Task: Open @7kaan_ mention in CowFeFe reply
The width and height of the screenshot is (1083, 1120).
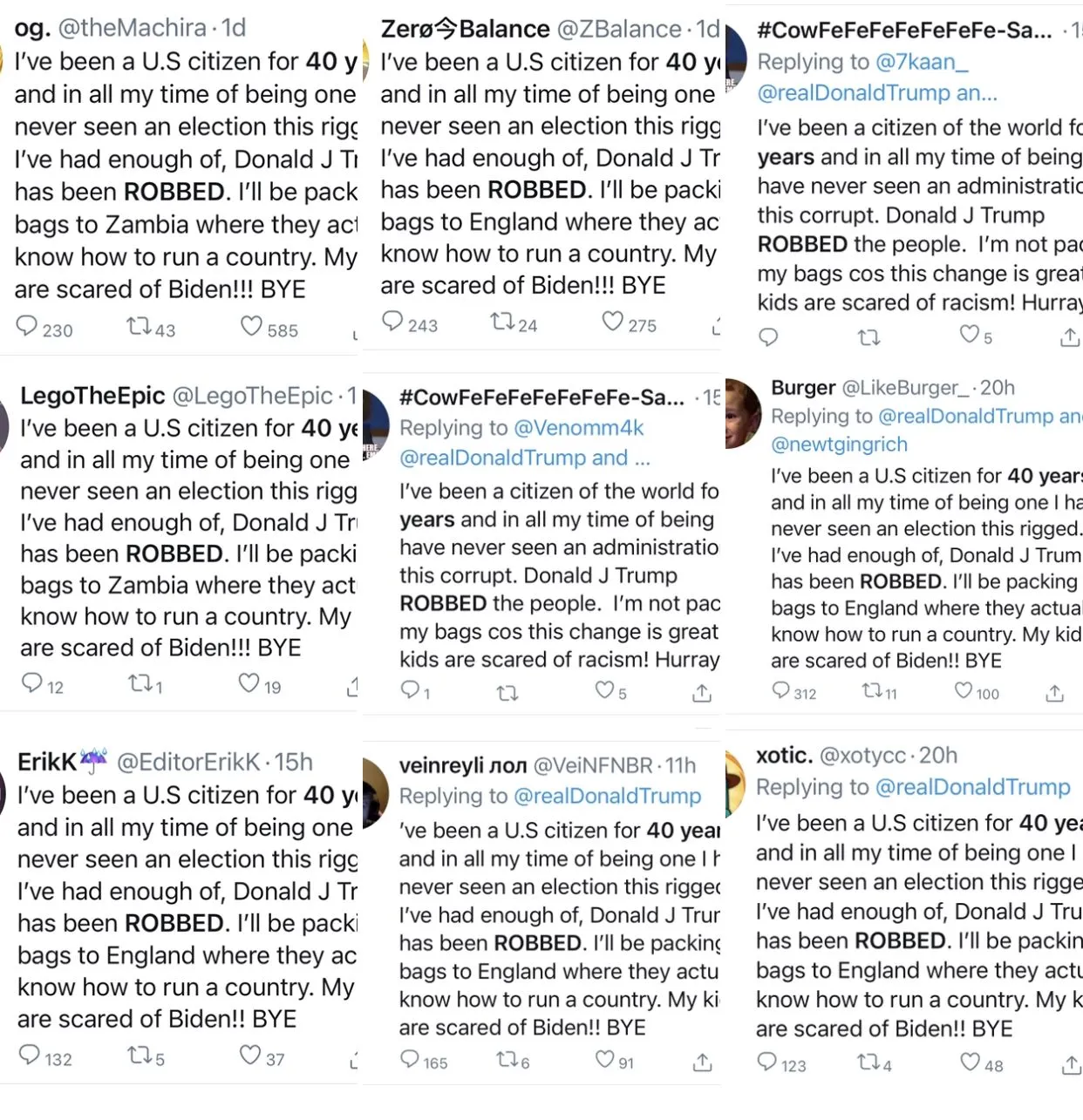Action: (x=922, y=62)
